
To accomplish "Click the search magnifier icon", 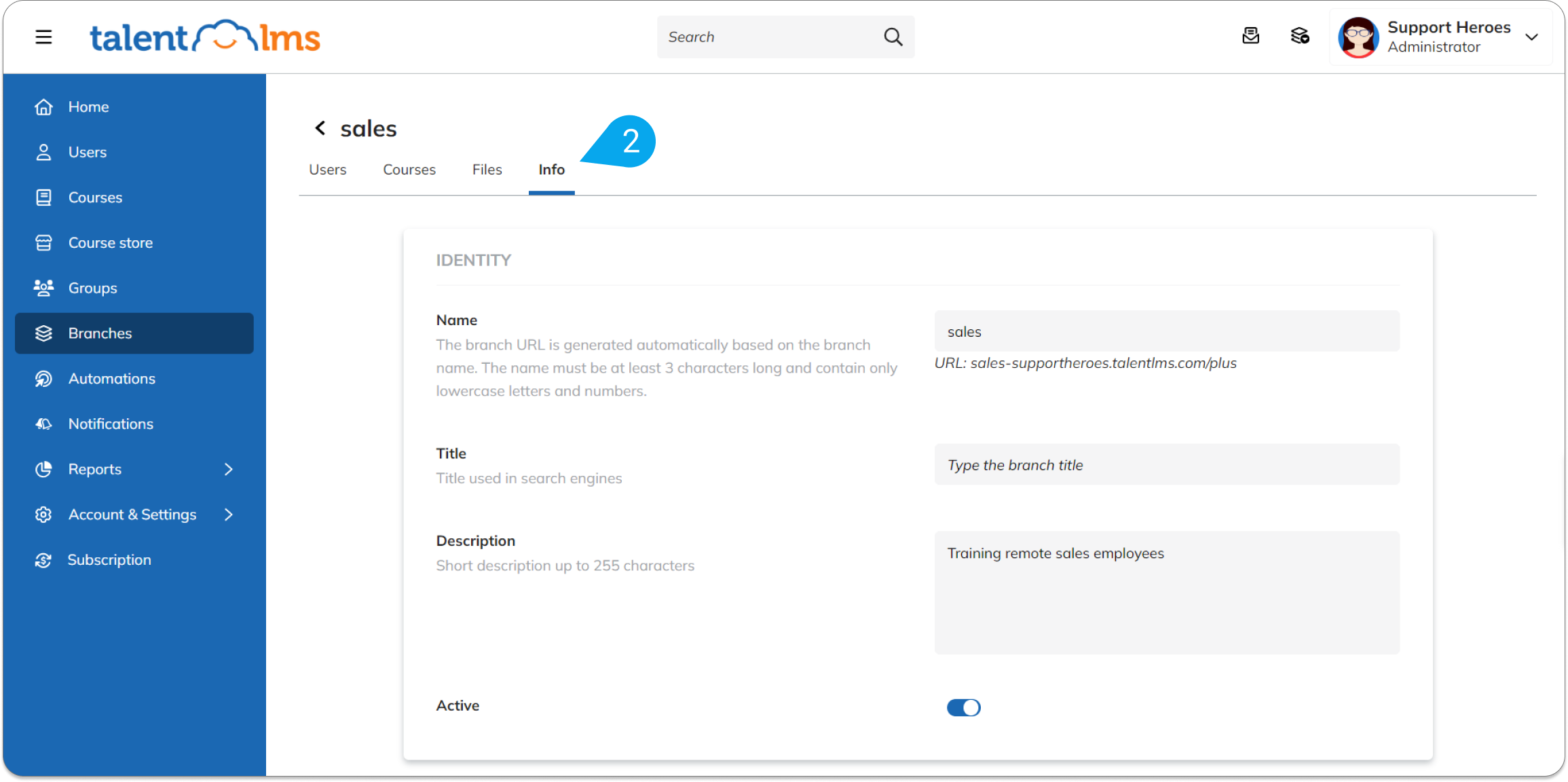I will 893,37.
